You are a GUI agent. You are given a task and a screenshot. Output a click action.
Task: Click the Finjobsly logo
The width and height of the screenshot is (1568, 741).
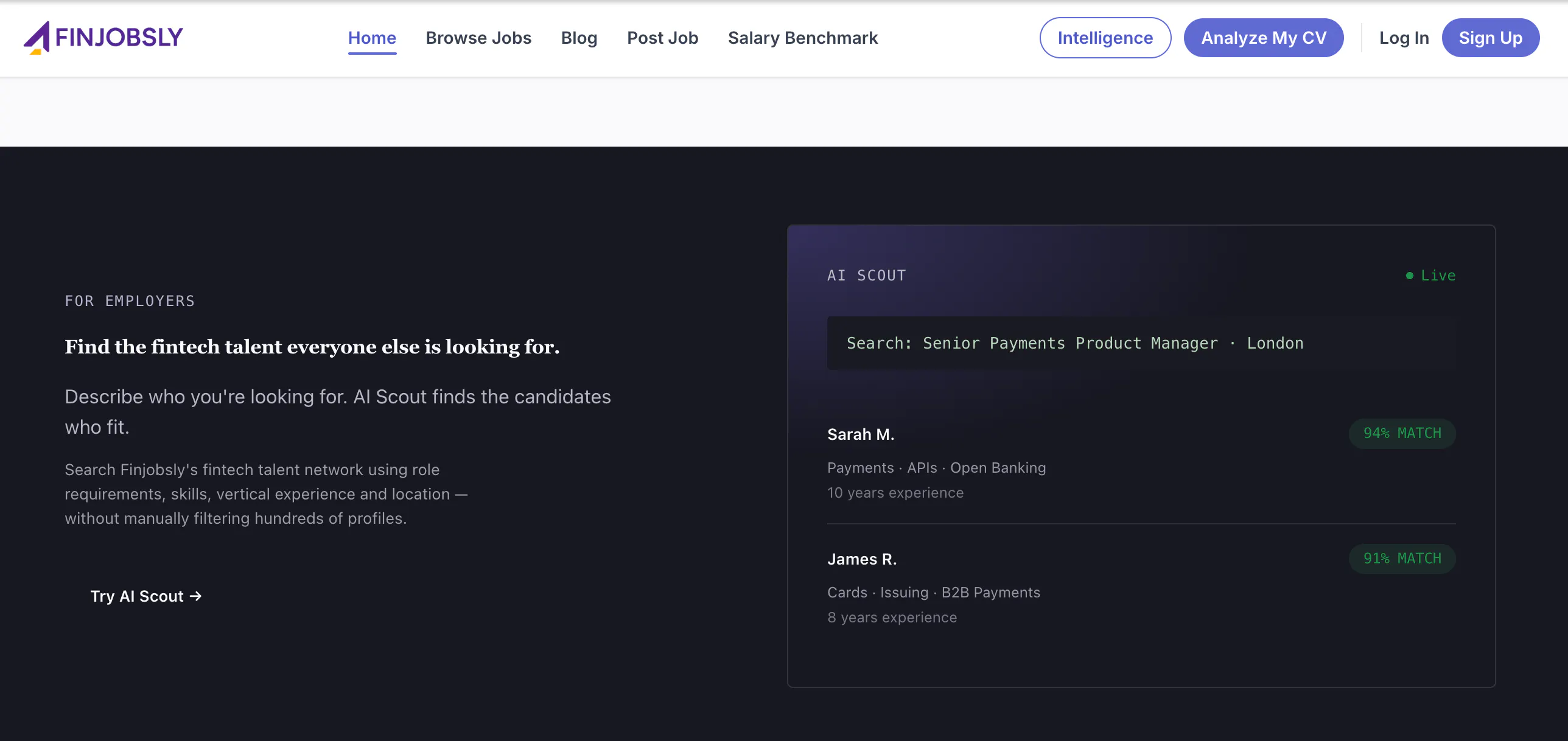(x=103, y=38)
